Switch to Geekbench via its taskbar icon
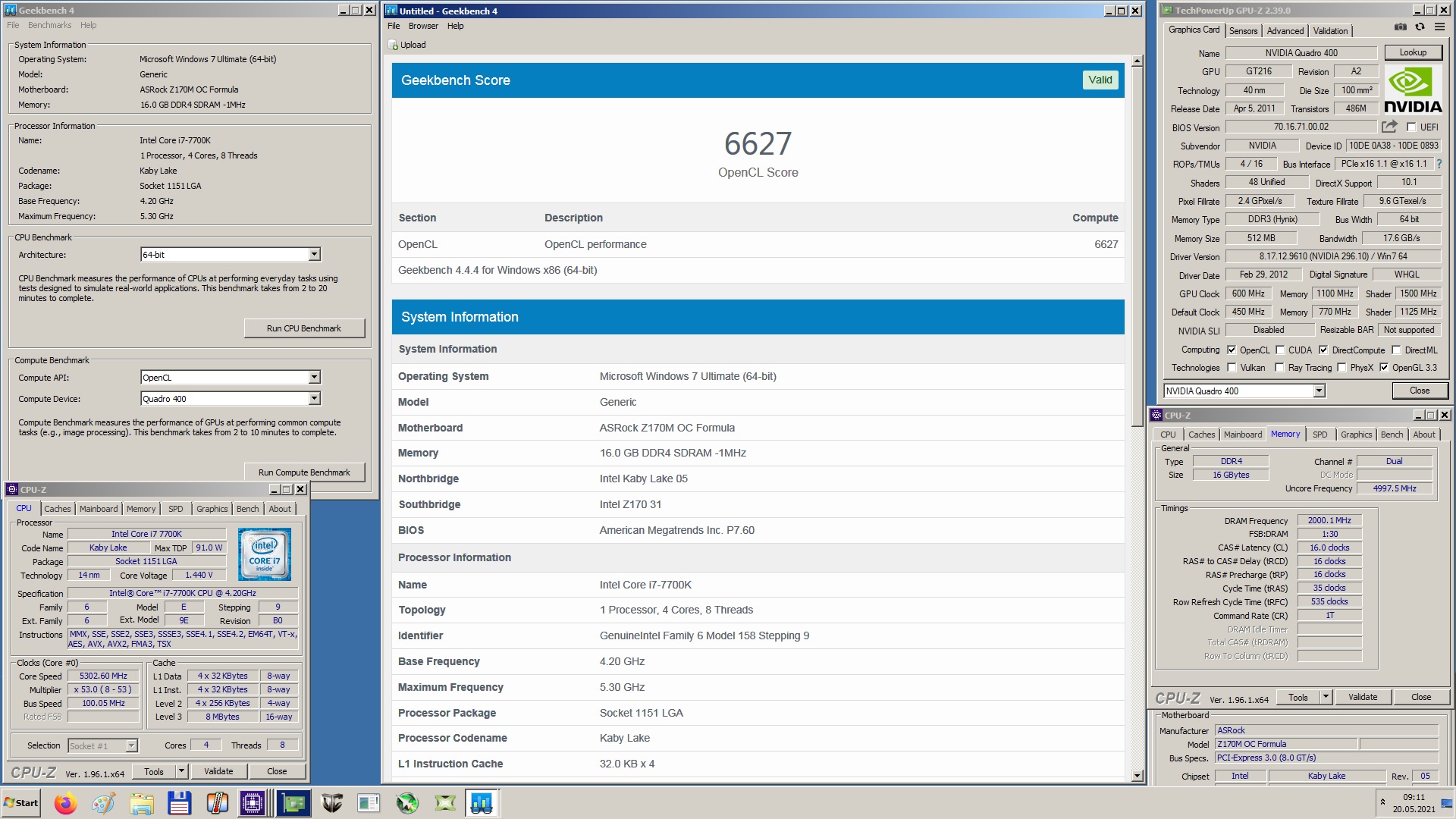The width and height of the screenshot is (1456, 819). tap(482, 803)
